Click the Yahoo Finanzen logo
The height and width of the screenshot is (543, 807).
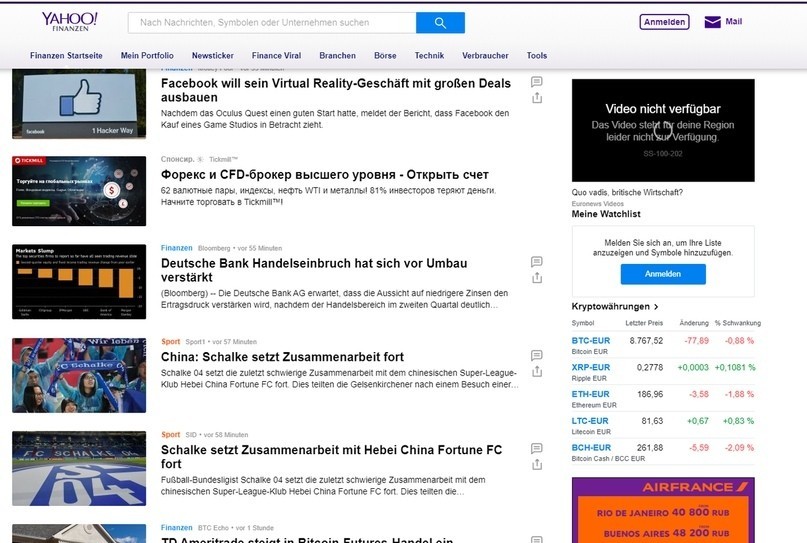click(69, 22)
